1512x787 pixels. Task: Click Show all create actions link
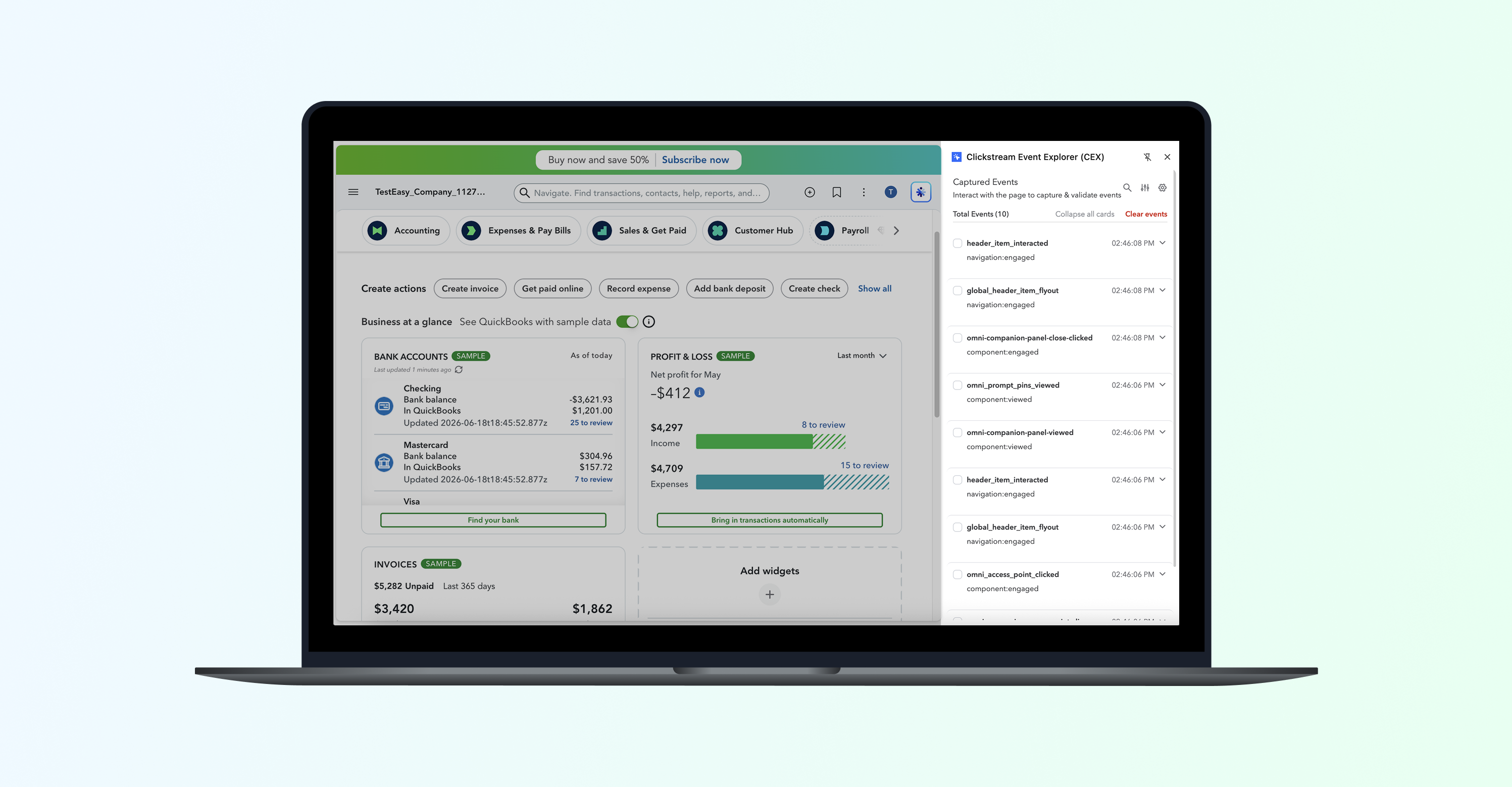click(x=875, y=288)
